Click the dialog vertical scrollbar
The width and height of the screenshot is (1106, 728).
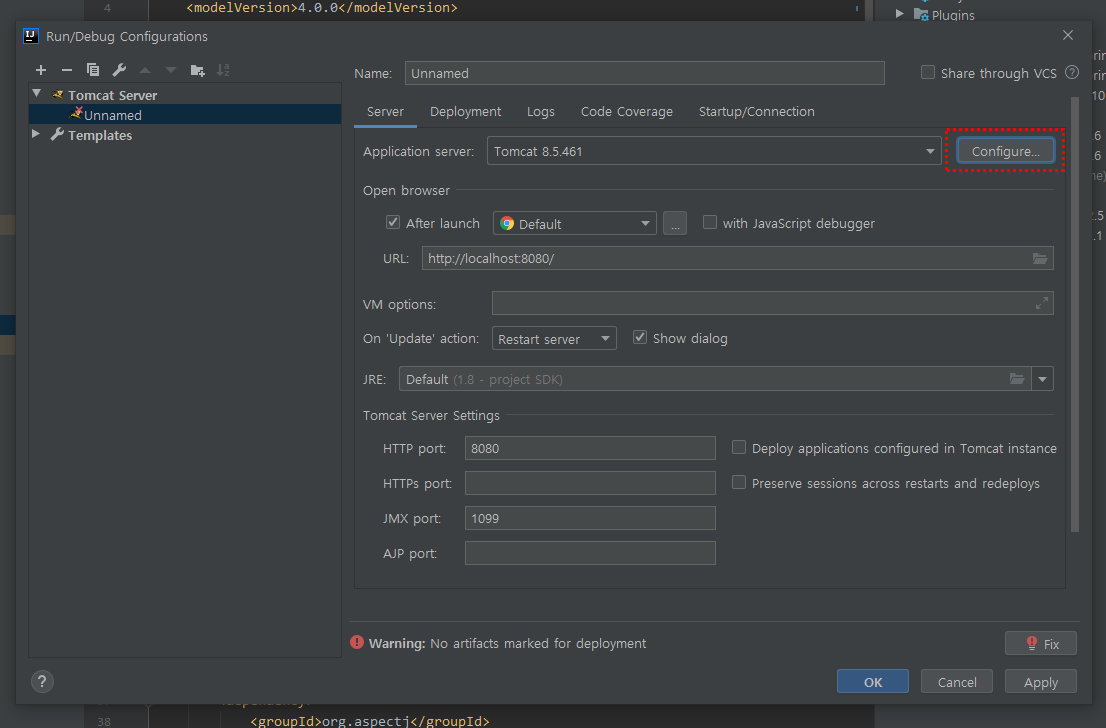tap(1075, 314)
